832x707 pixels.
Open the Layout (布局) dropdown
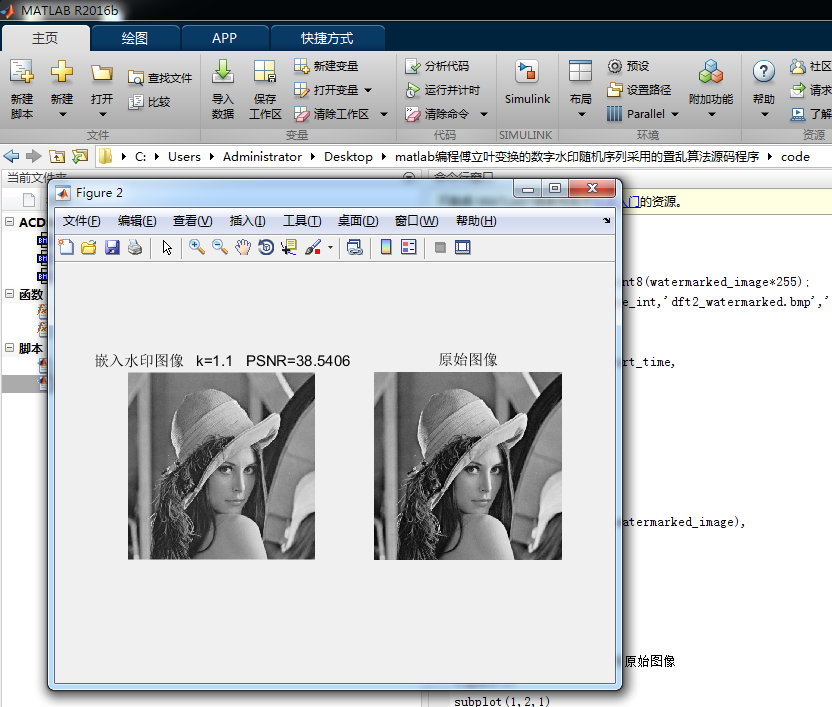coord(581,114)
